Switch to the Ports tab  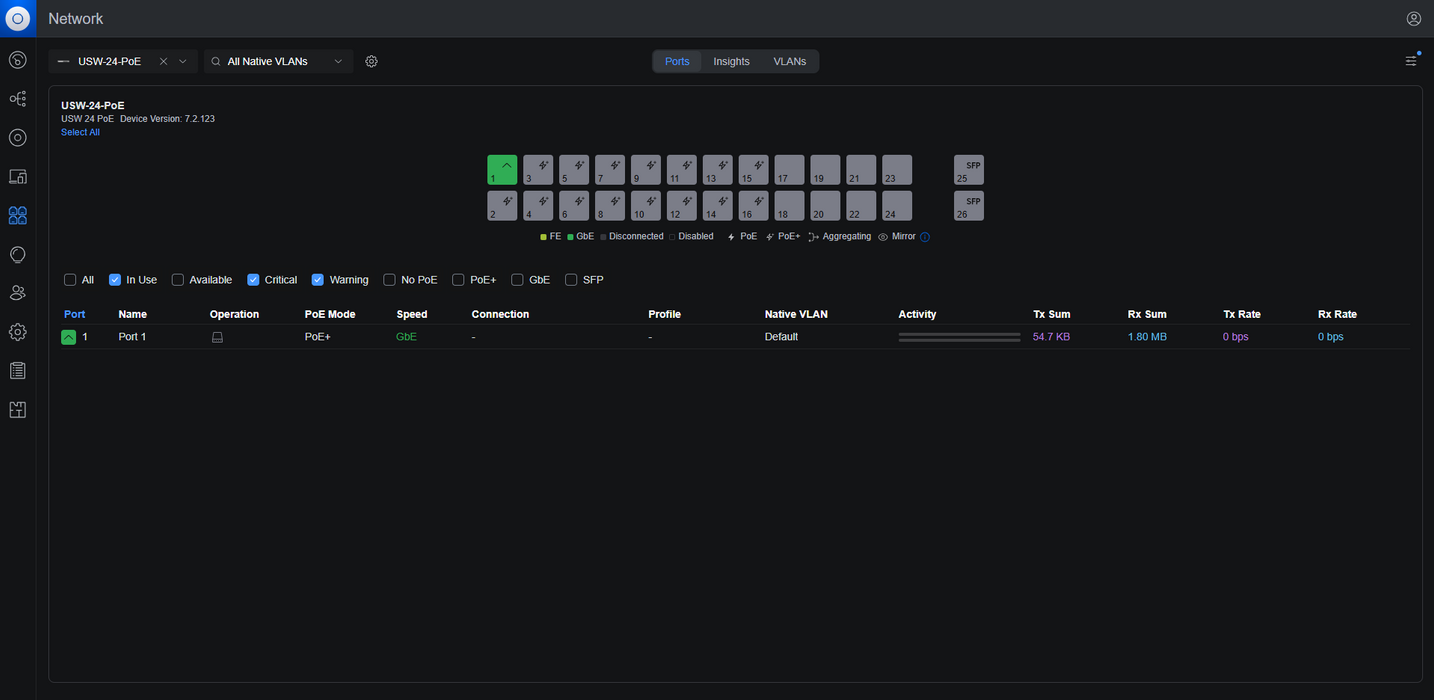coord(677,61)
